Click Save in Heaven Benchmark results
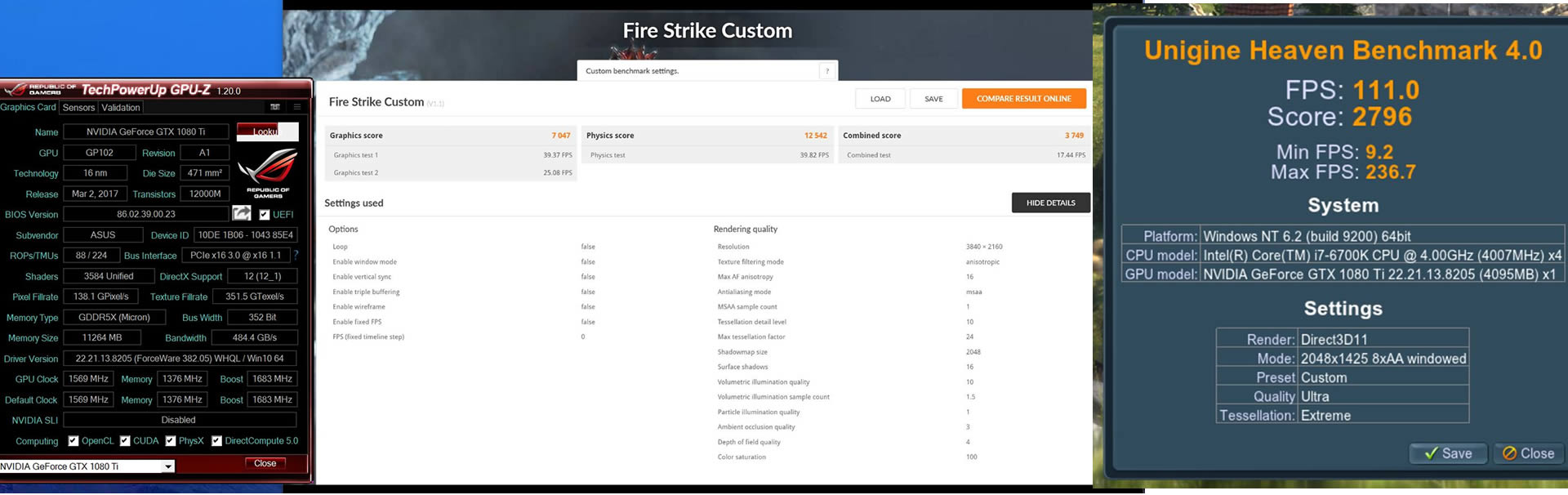Image resolution: width=1568 pixels, height=495 pixels. coord(1449,453)
